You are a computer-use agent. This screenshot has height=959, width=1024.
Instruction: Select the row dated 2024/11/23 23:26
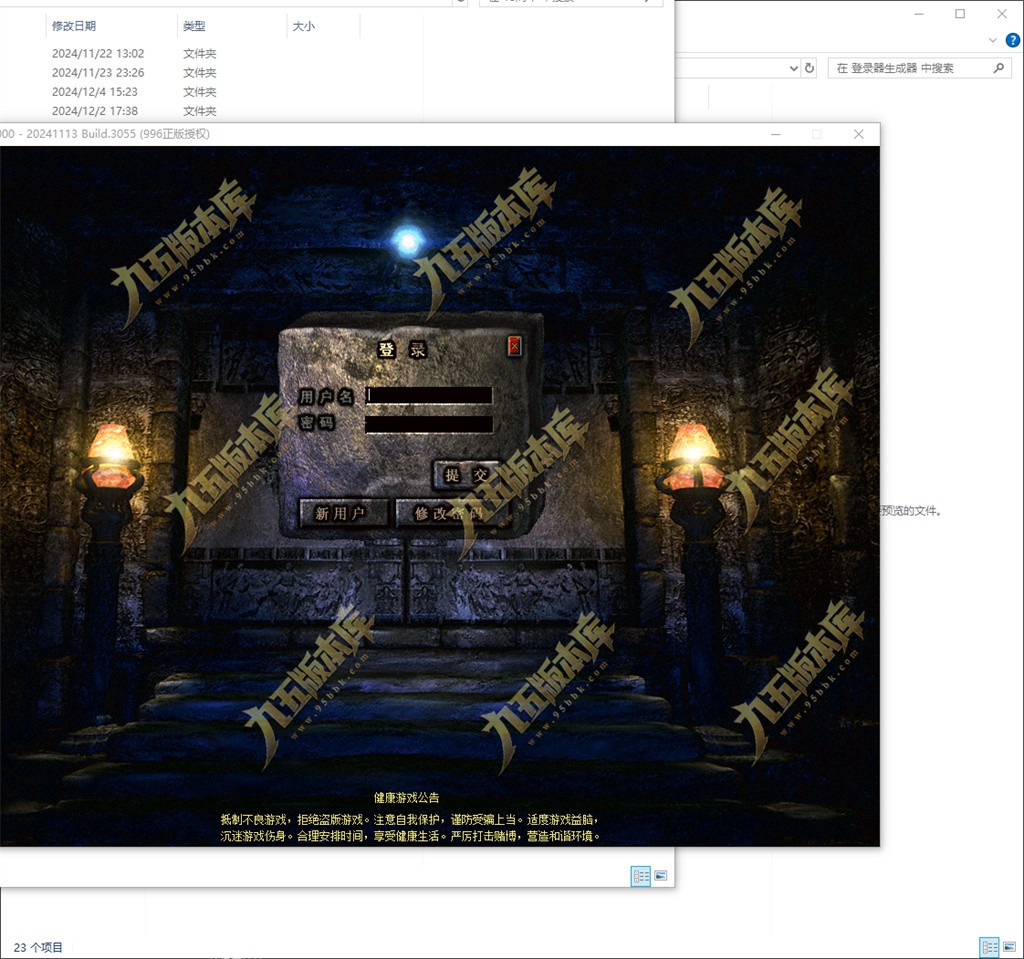pyautogui.click(x=98, y=73)
